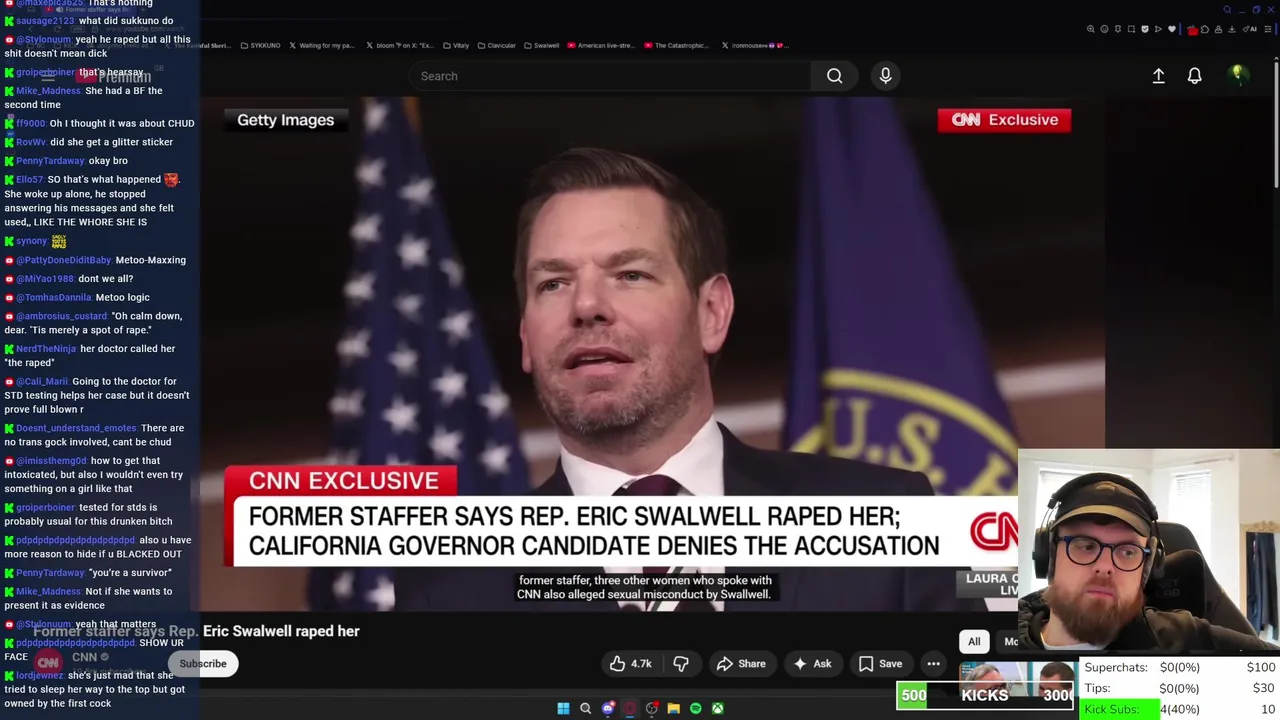
Task: Select the 'All' filter chip
Action: point(974,641)
